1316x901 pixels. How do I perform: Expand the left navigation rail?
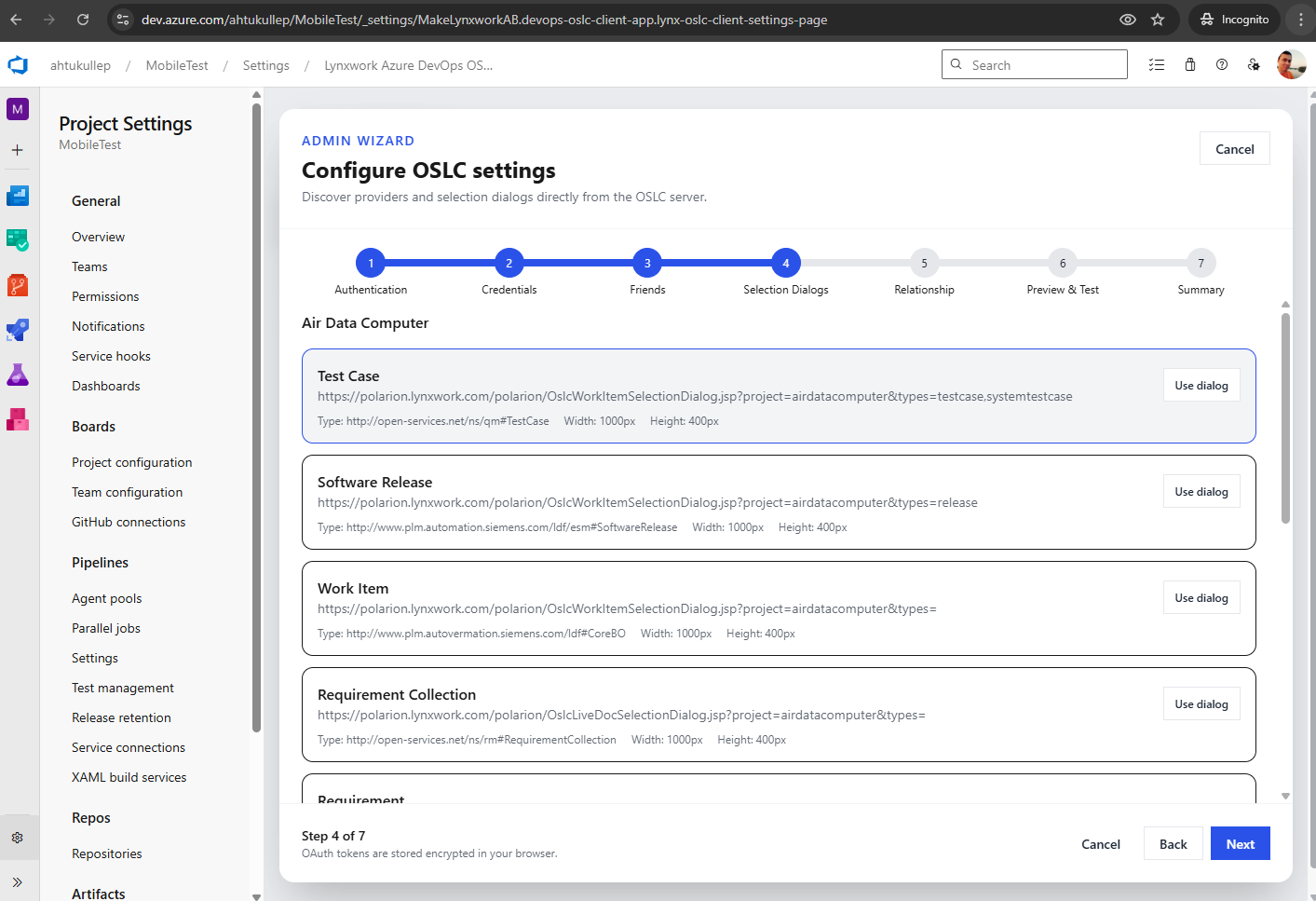[x=18, y=882]
